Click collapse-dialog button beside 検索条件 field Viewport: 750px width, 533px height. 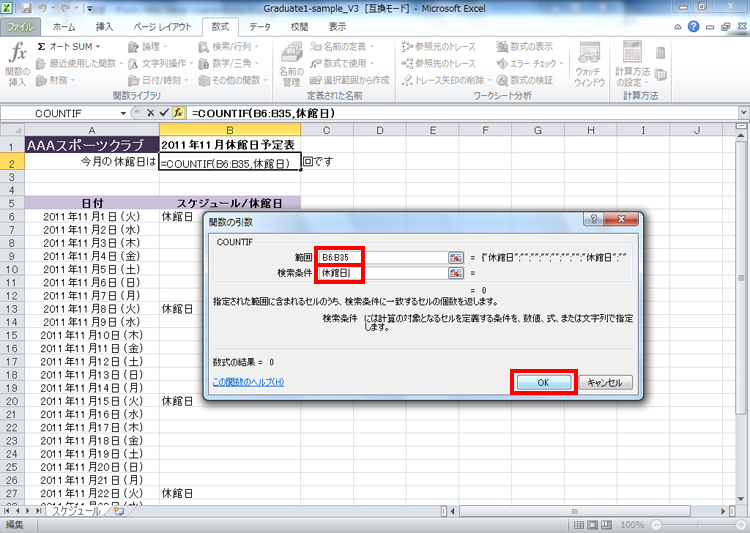click(x=456, y=273)
